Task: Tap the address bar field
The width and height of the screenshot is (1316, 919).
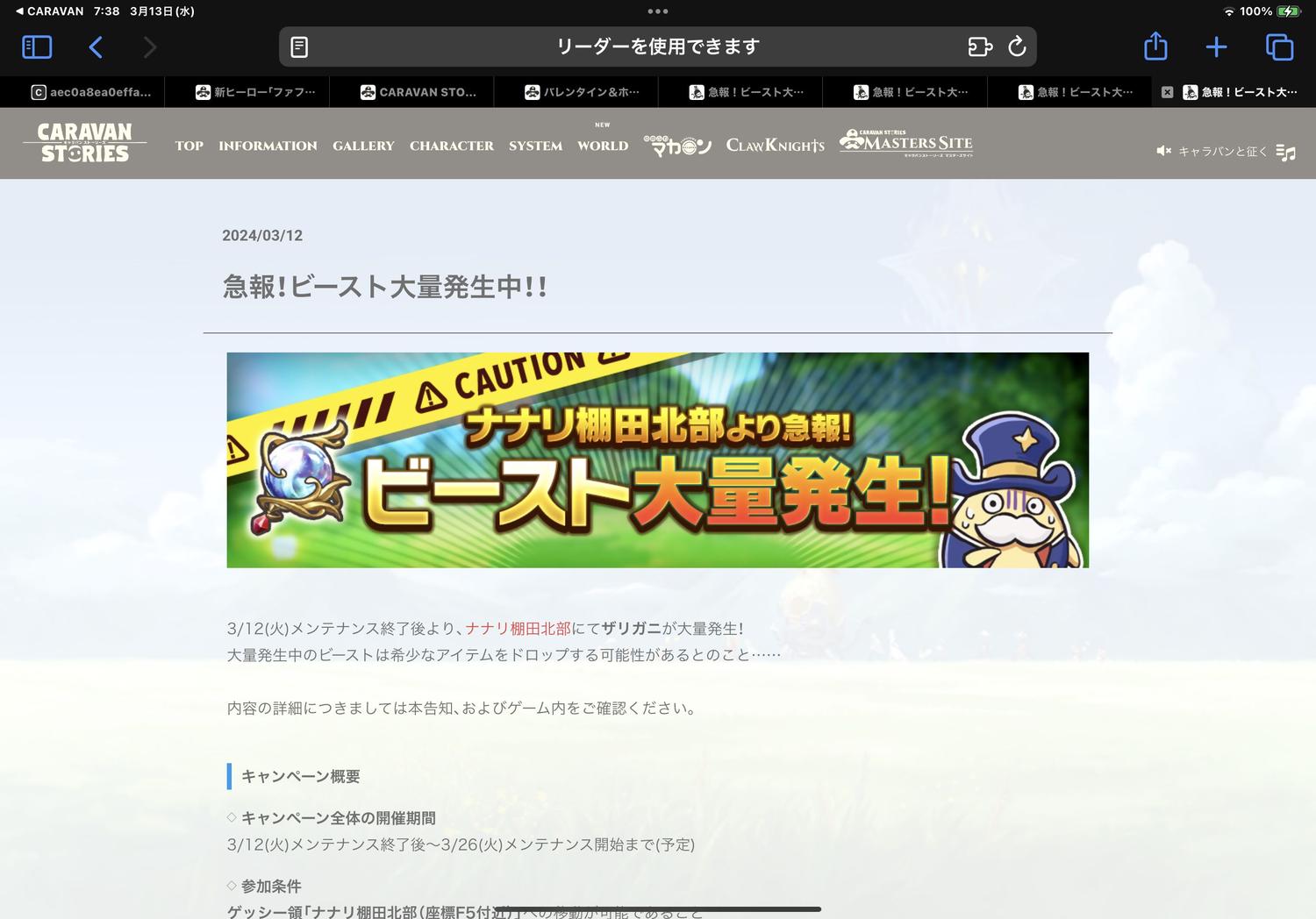Action: click(x=658, y=46)
